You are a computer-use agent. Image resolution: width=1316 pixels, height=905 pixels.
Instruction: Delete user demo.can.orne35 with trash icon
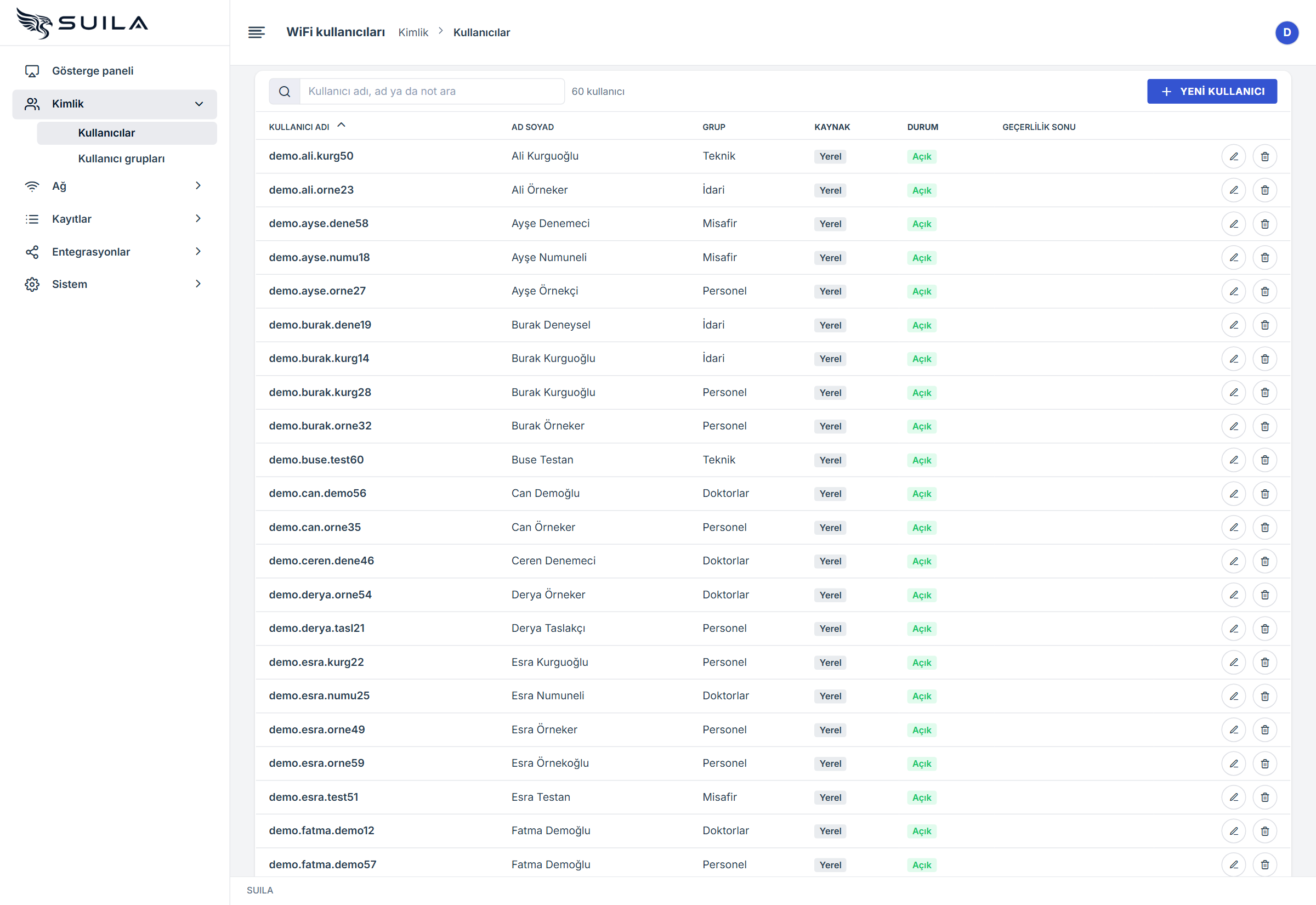click(x=1264, y=527)
